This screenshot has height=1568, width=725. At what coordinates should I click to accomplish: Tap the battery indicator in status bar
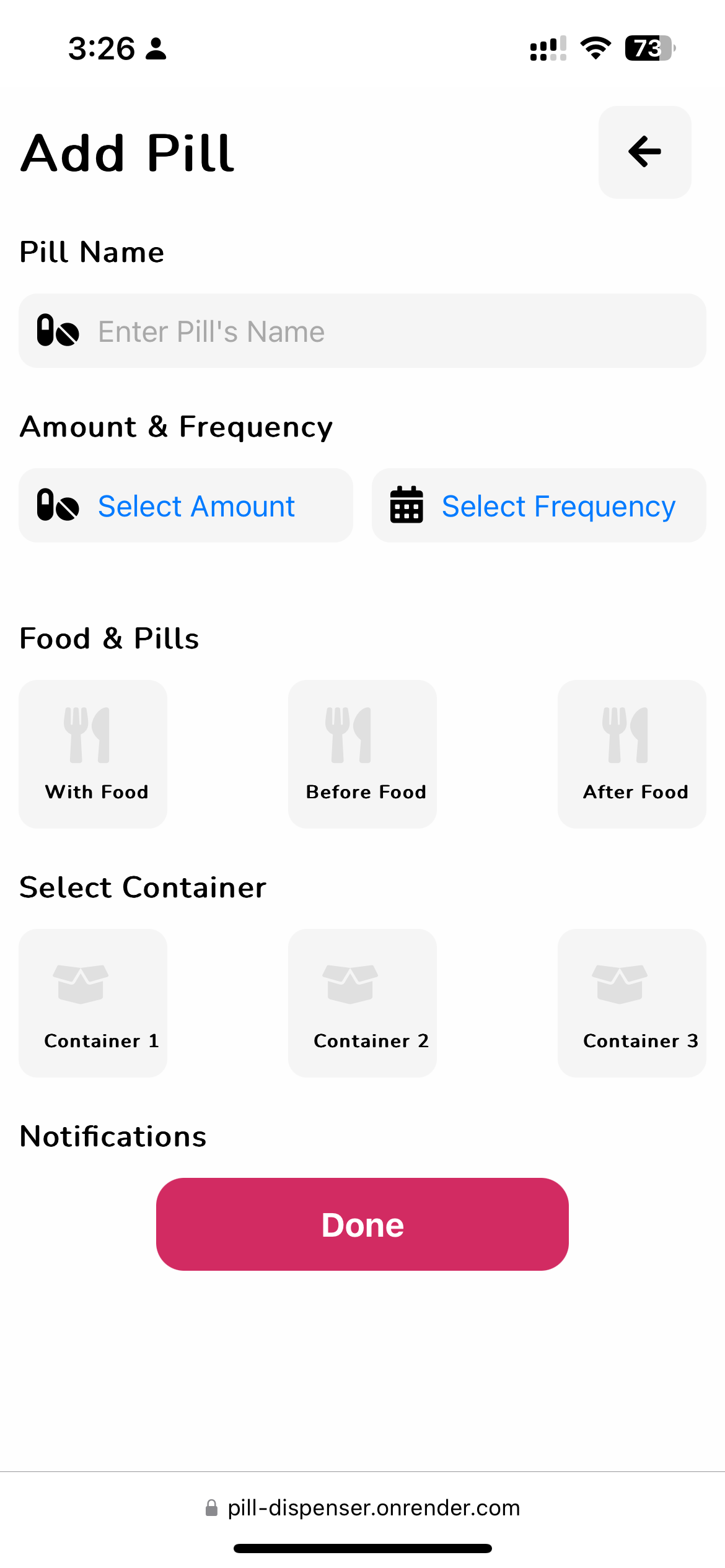tap(649, 48)
